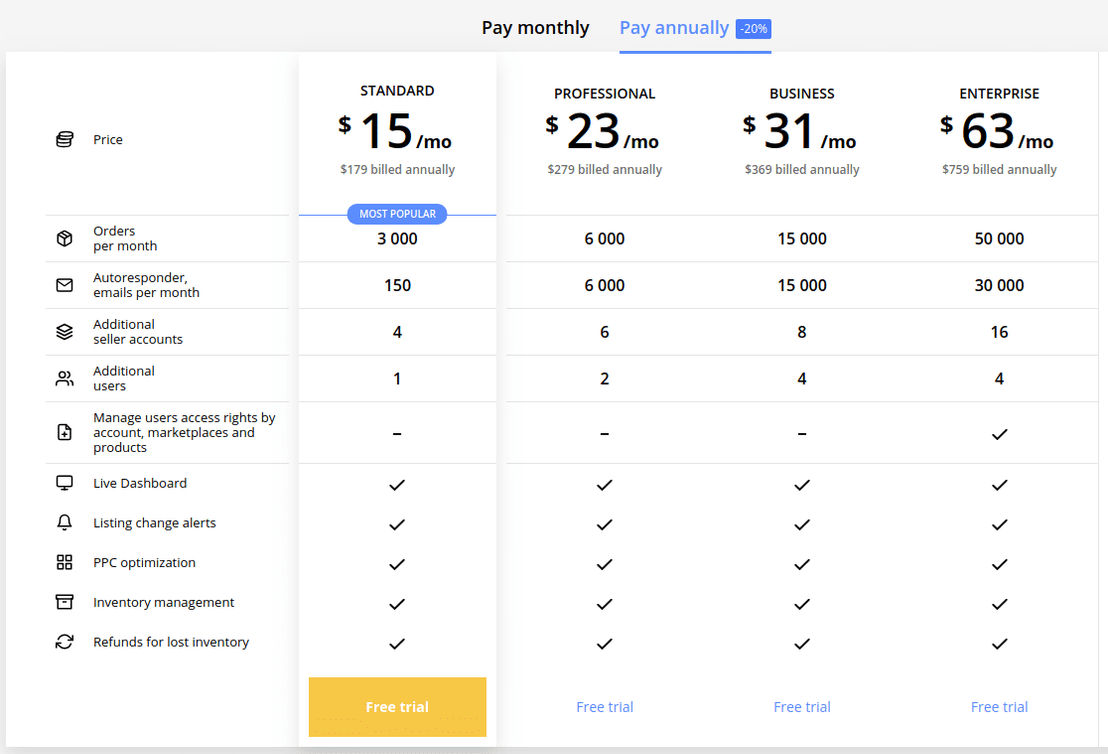Click the PPC optimization grid icon
This screenshot has width=1108, height=754.
[64, 562]
